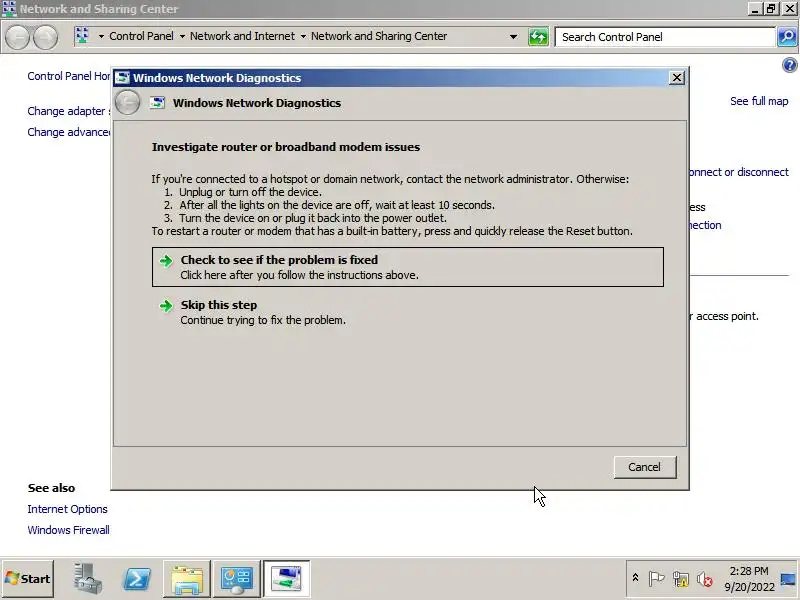
Task: Open Change advanced sharing settings link
Action: coord(69,132)
